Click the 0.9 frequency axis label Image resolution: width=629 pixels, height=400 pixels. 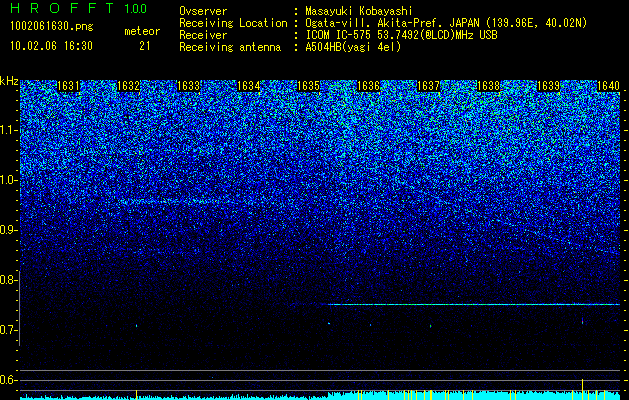pos(8,230)
